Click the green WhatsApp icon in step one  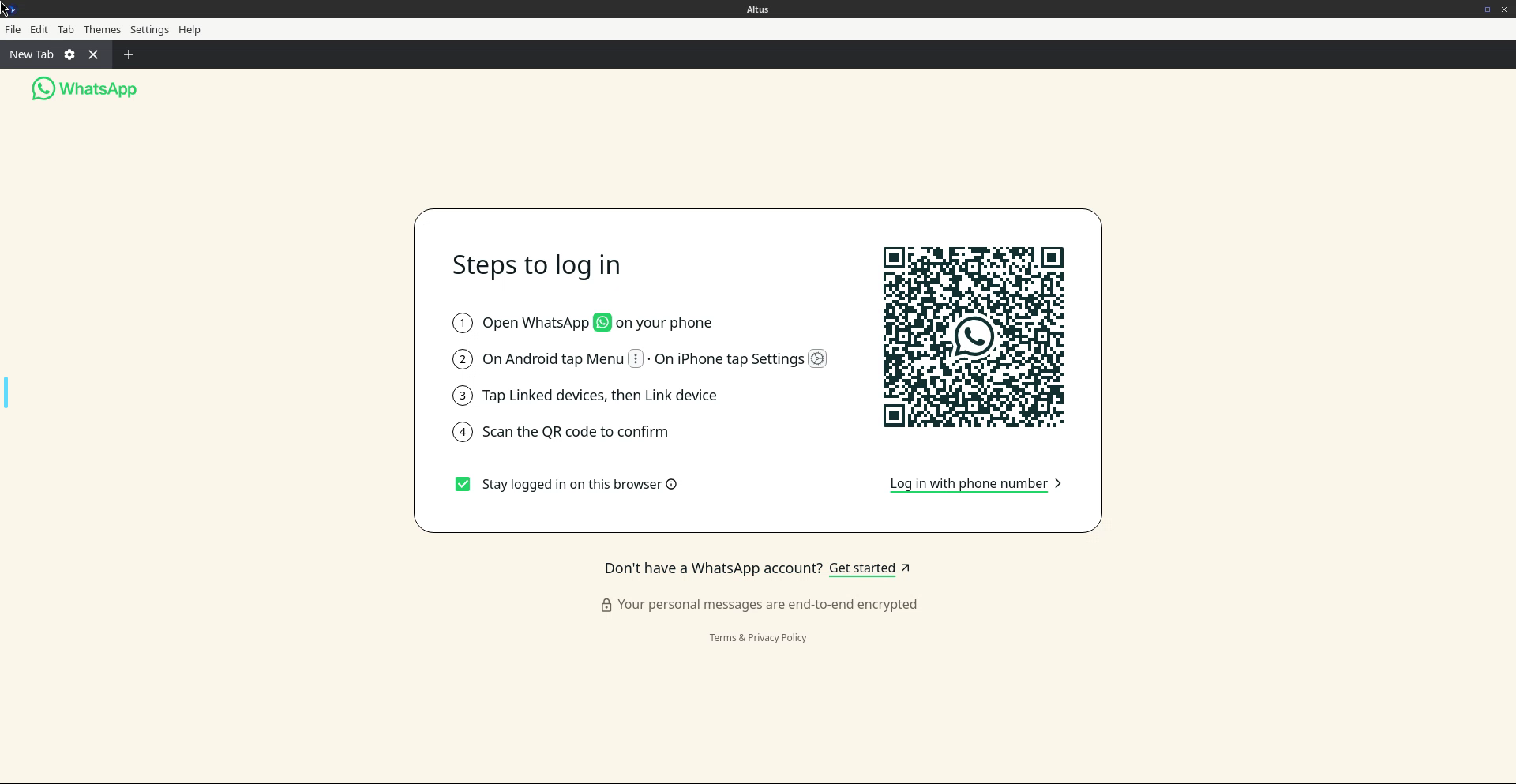(602, 322)
